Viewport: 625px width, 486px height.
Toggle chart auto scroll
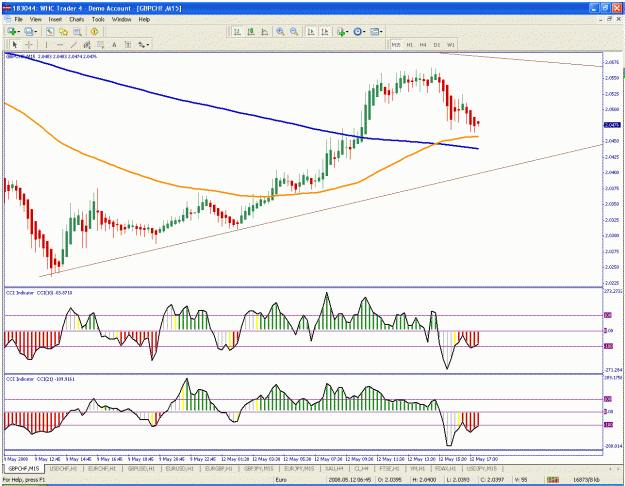(311, 31)
